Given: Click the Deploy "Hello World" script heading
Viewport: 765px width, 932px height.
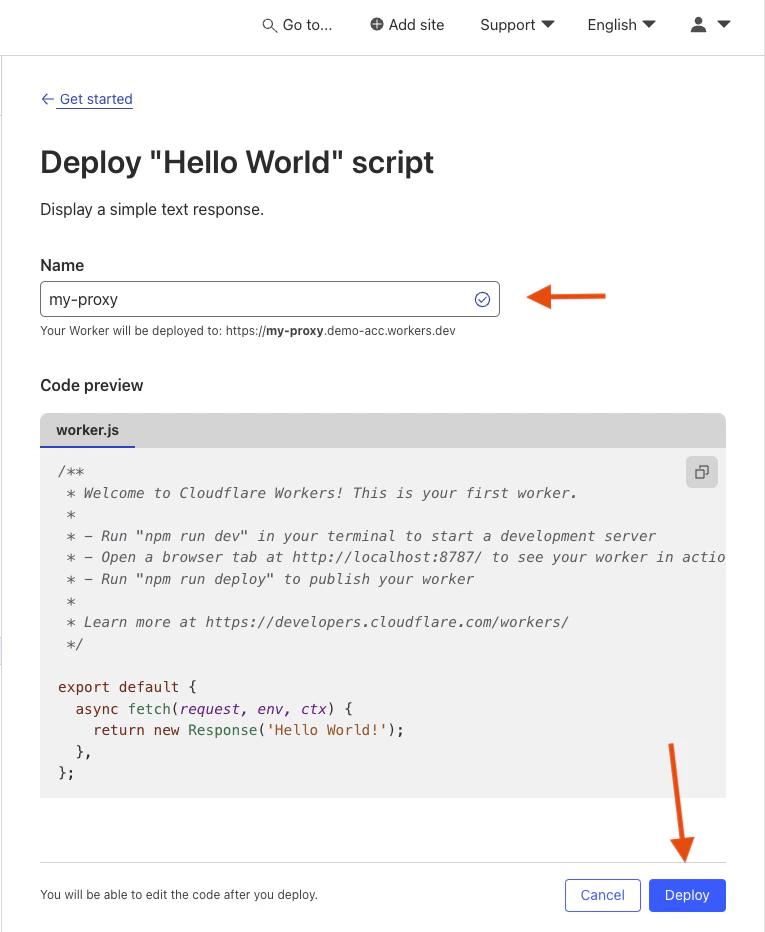Looking at the screenshot, I should pyautogui.click(x=237, y=162).
